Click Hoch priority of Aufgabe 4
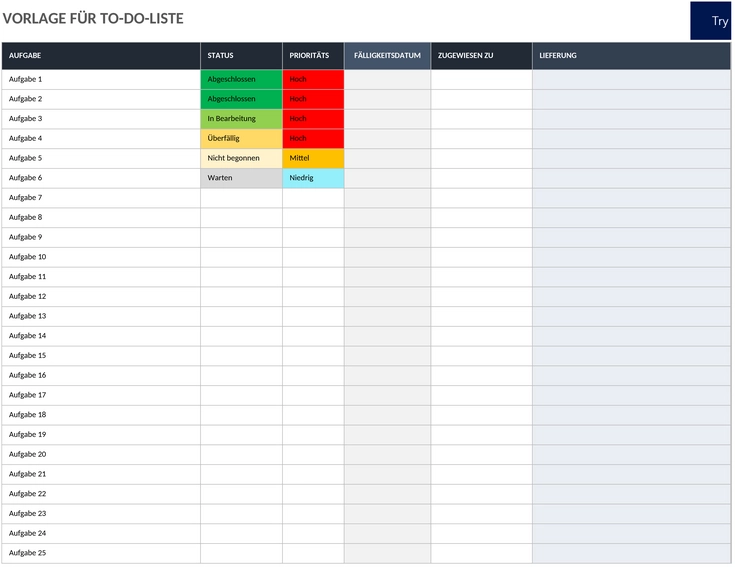735x567 pixels. (x=314, y=139)
